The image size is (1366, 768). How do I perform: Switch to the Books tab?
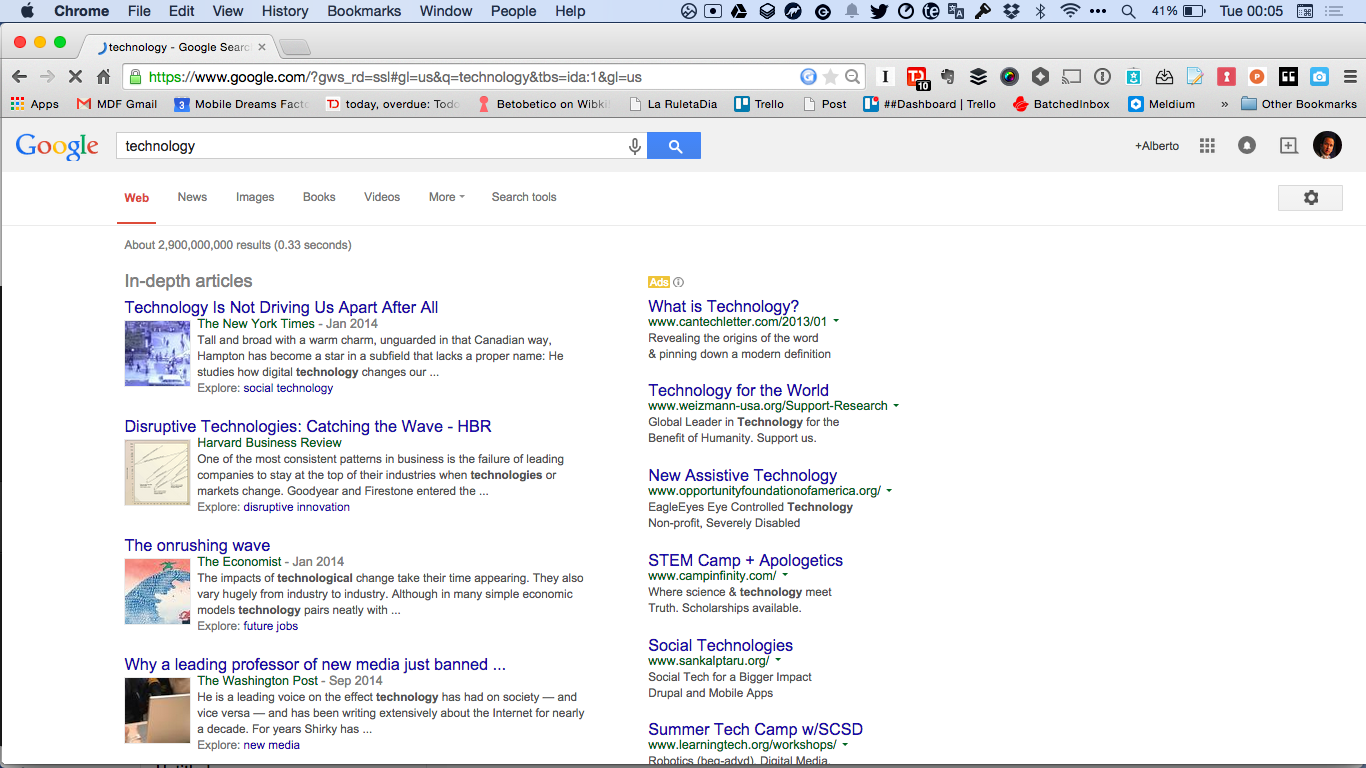[319, 197]
